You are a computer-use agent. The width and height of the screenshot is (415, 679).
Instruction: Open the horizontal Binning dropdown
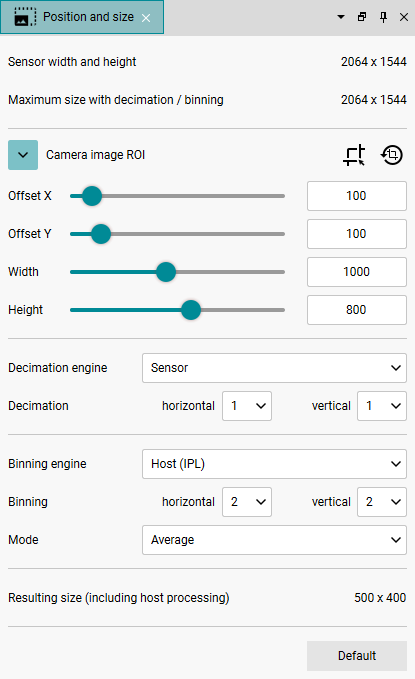[247, 502]
